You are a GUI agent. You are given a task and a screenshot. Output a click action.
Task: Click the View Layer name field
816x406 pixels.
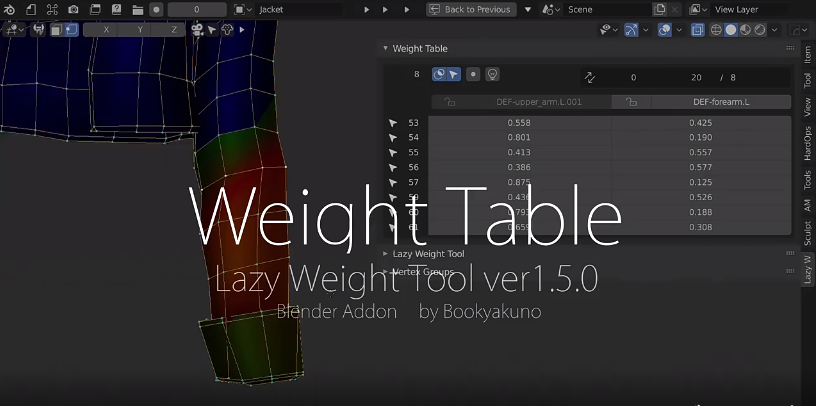749,9
